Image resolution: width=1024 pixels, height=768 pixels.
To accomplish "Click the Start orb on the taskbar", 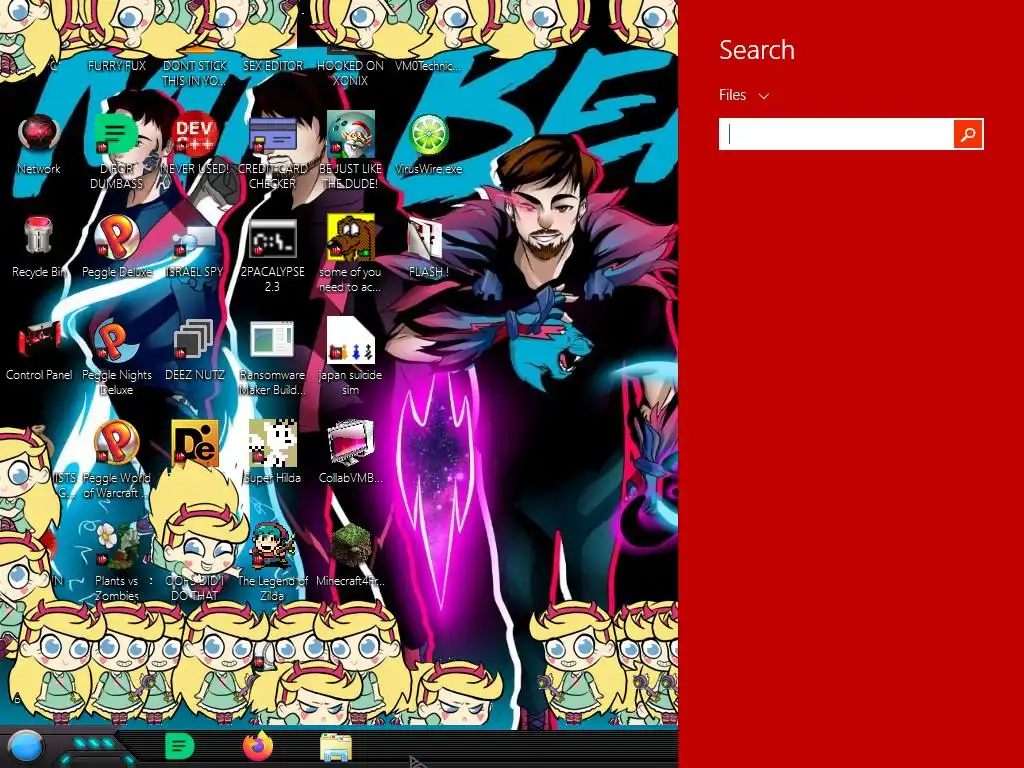I will pos(25,748).
